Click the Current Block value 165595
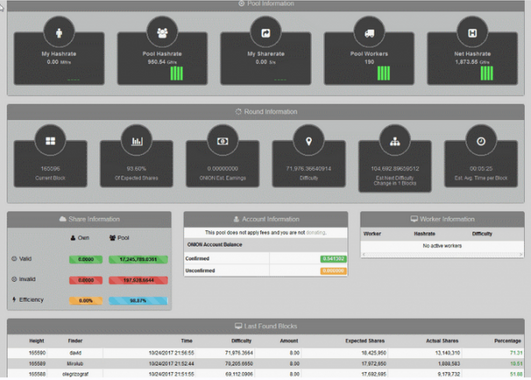The image size is (531, 380). pos(50,169)
